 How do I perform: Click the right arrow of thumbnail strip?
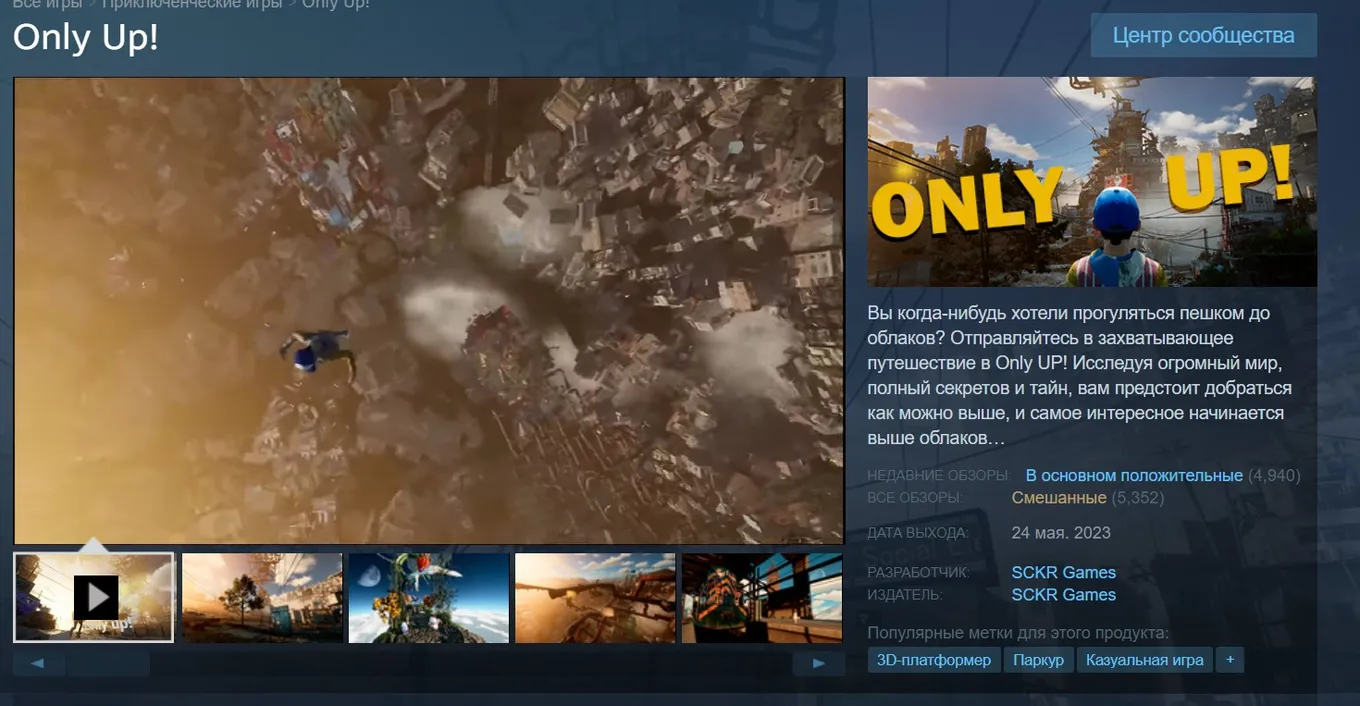click(x=819, y=663)
